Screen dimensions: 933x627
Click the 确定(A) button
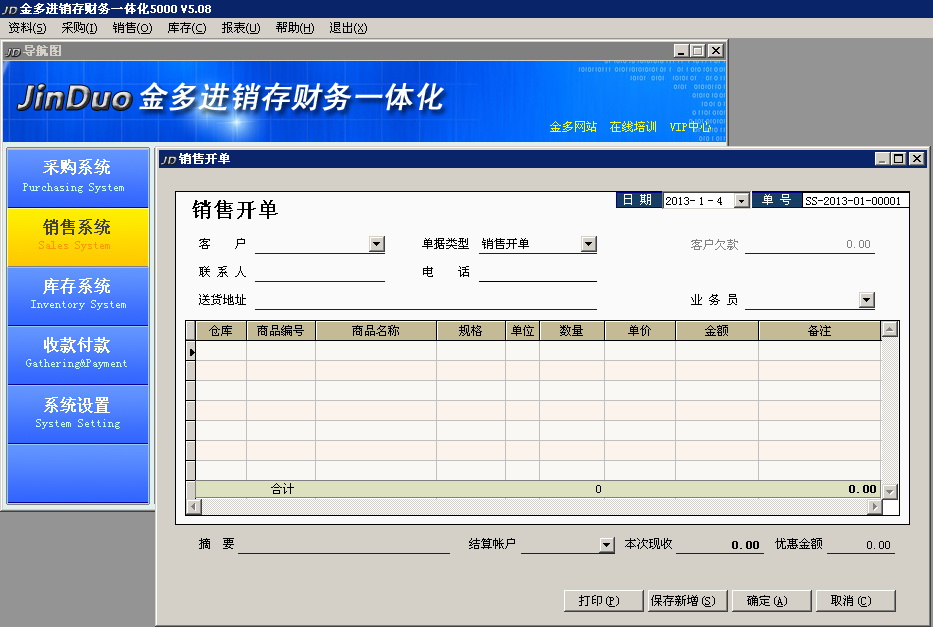click(771, 601)
